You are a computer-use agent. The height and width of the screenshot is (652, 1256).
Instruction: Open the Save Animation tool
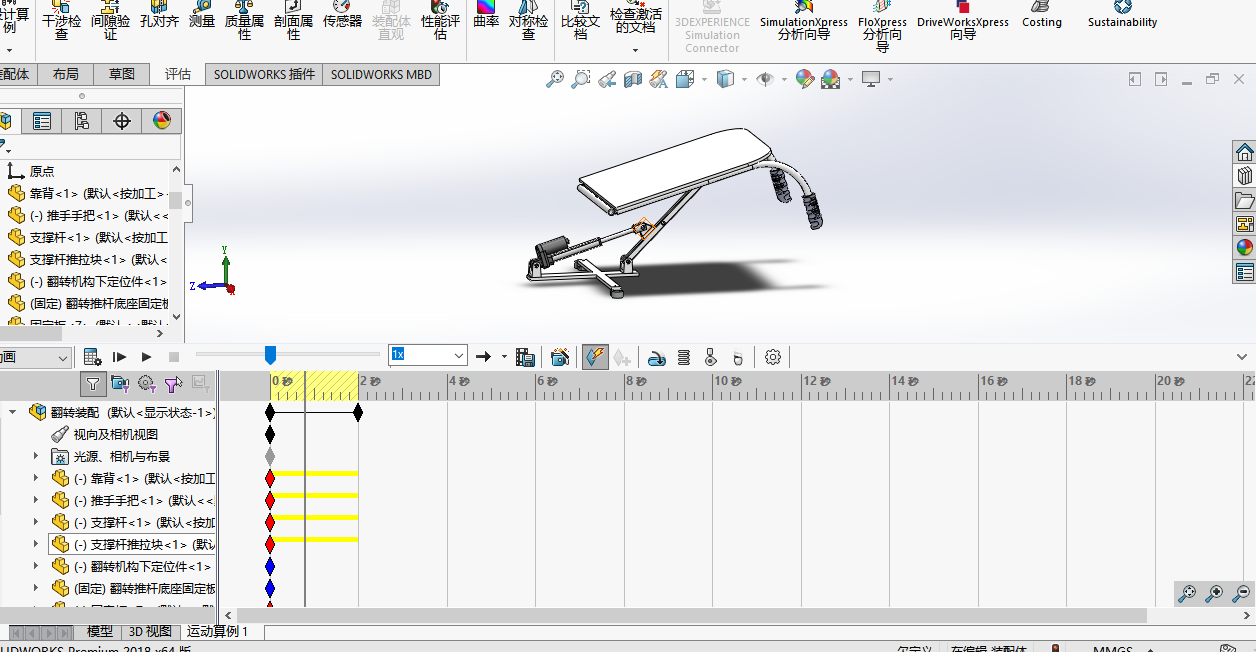pyautogui.click(x=525, y=357)
